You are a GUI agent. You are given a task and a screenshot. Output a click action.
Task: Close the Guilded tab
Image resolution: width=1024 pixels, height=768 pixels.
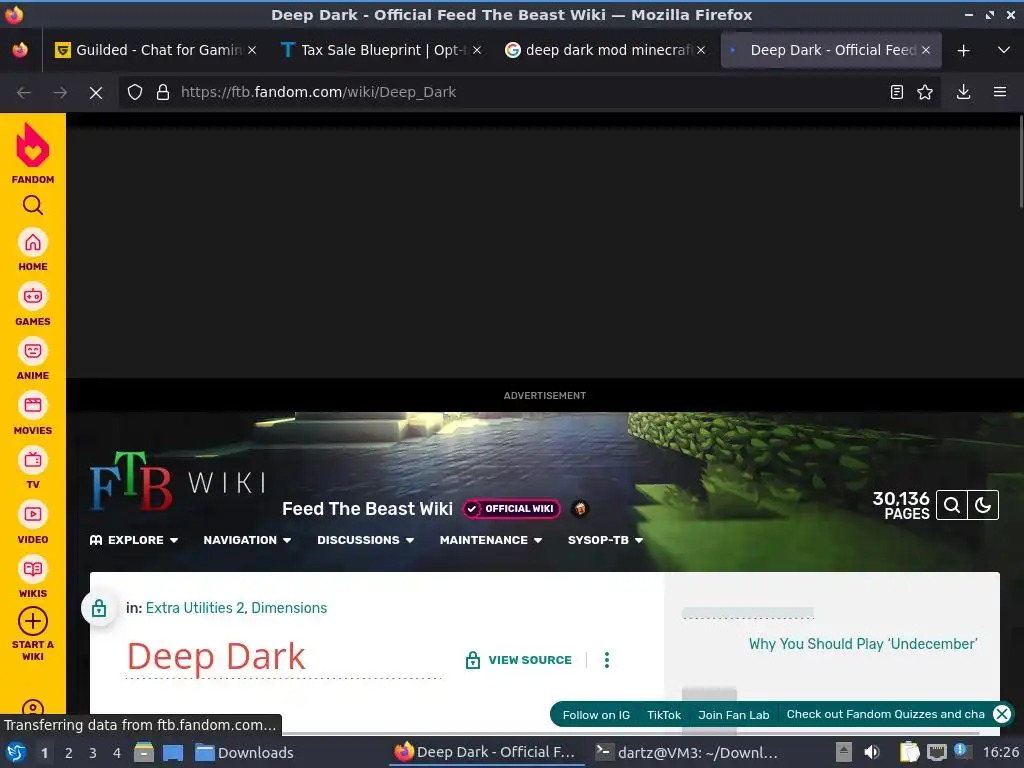[x=252, y=50]
